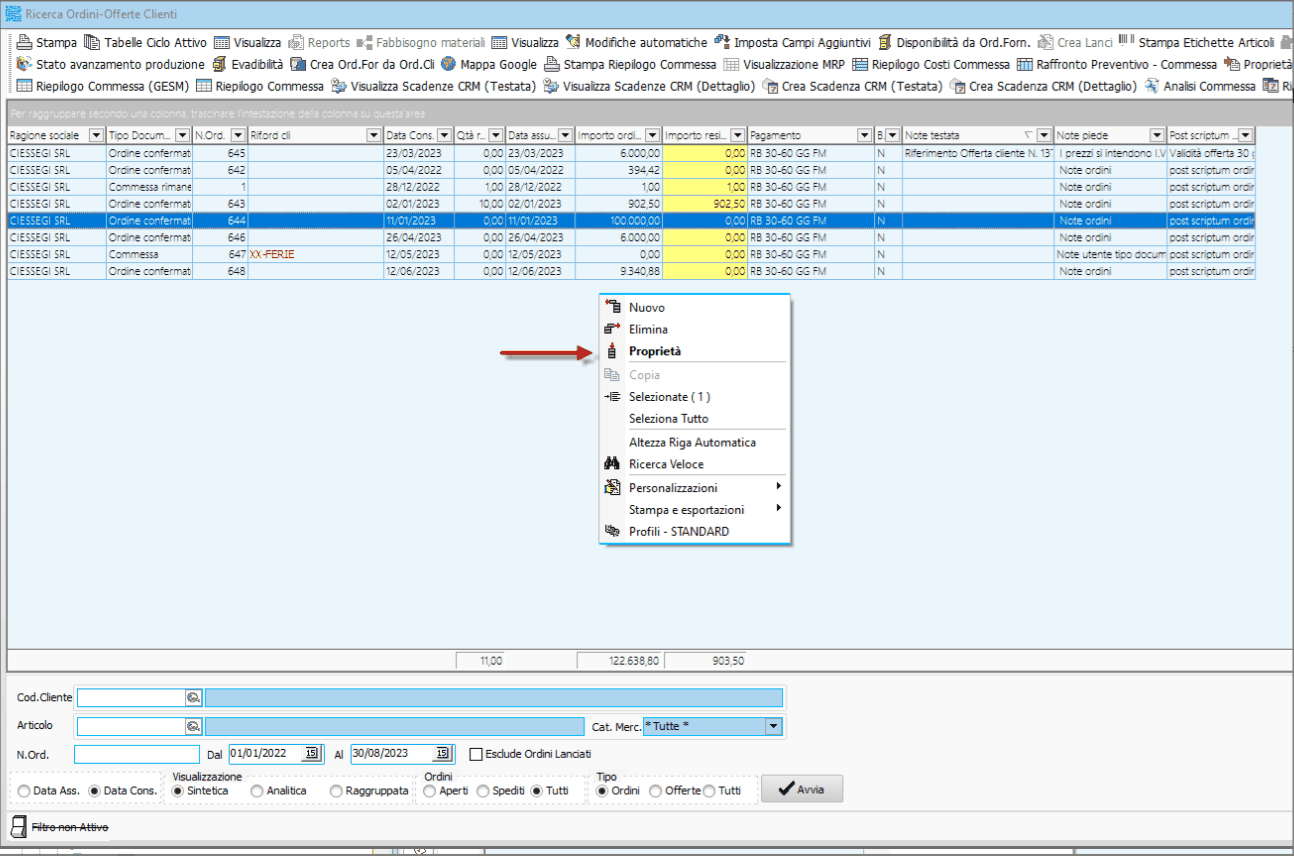Click the Filtro non Attivo icon

coord(19,827)
